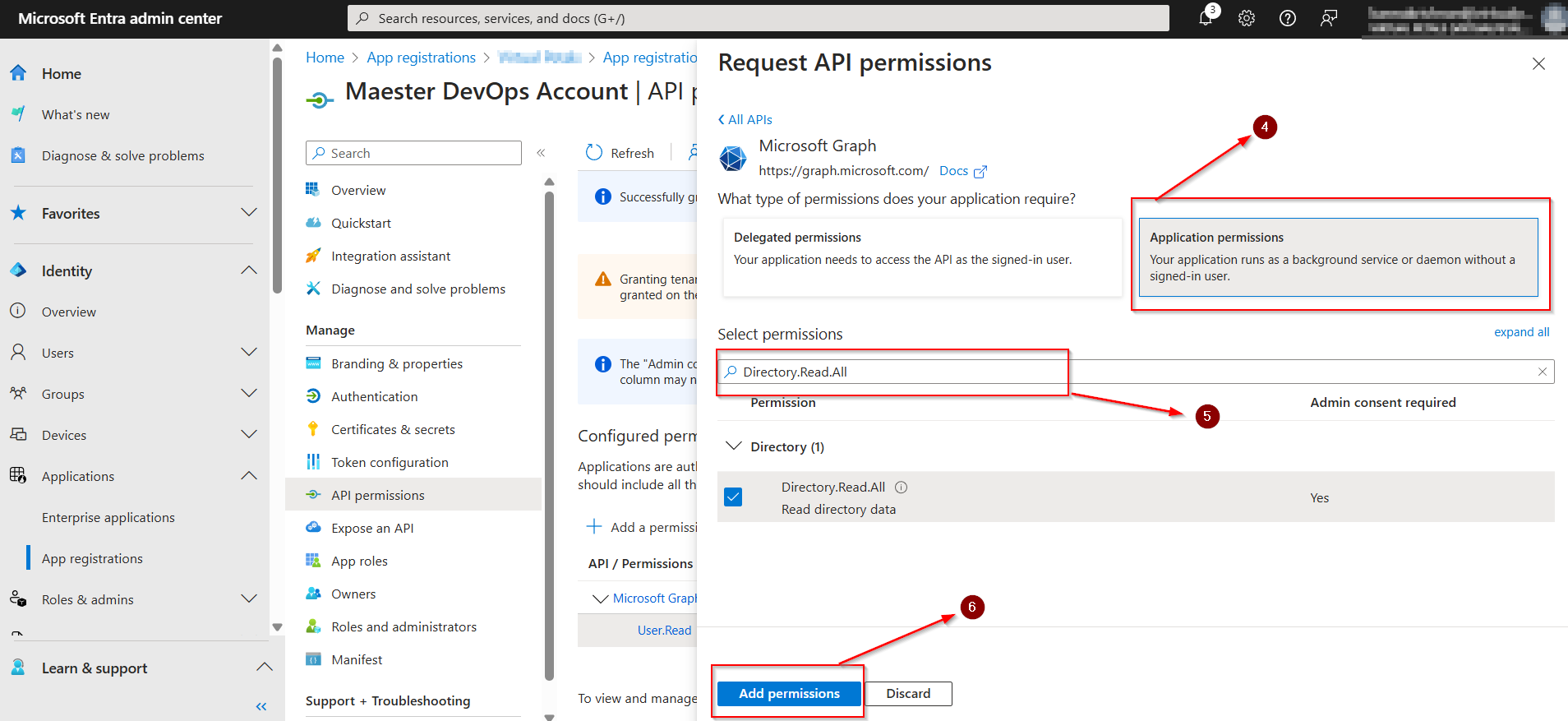The width and height of the screenshot is (1568, 721).
Task: Uncheck the Directory.Read.All checkbox
Action: tap(733, 497)
